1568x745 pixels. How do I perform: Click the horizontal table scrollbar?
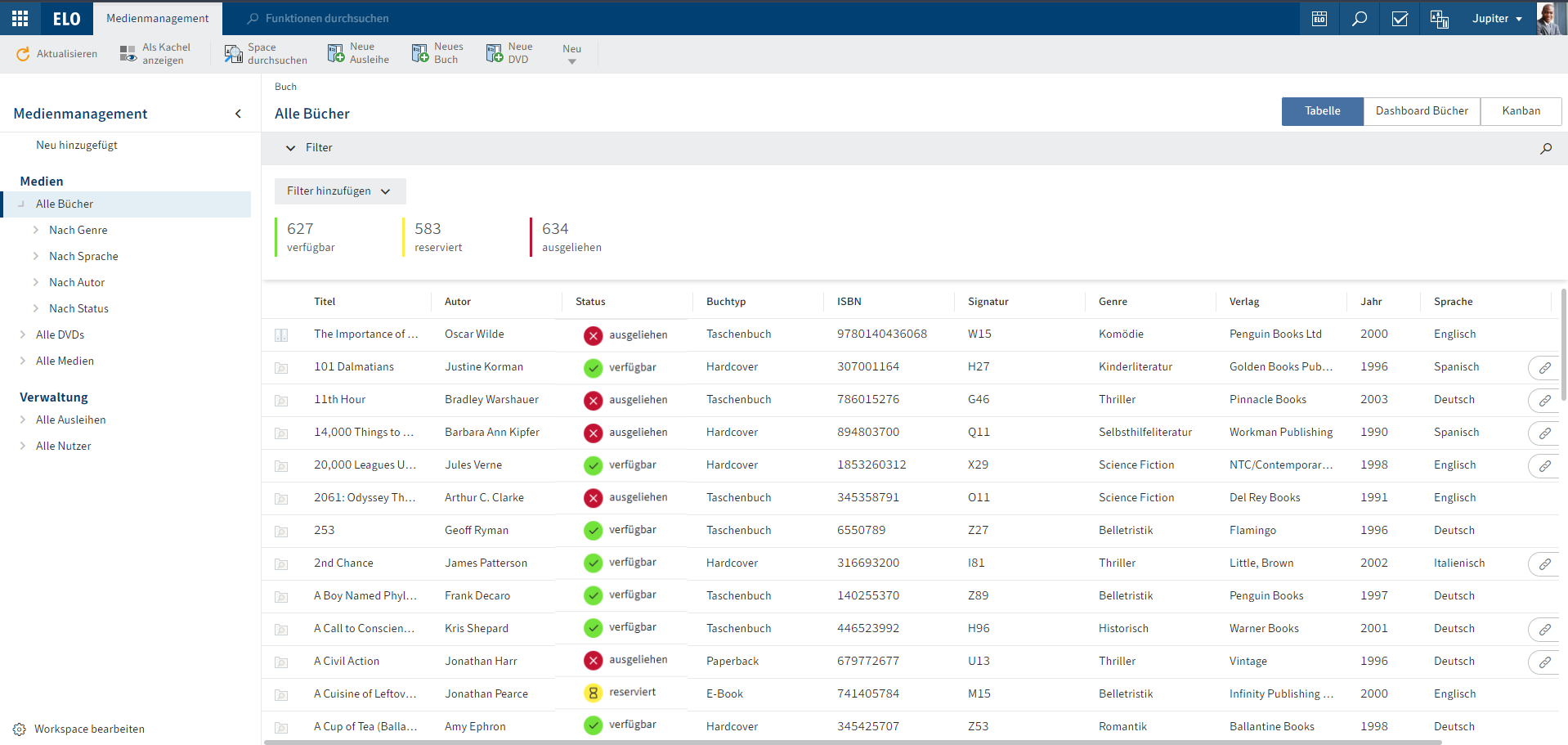pyautogui.click(x=853, y=743)
